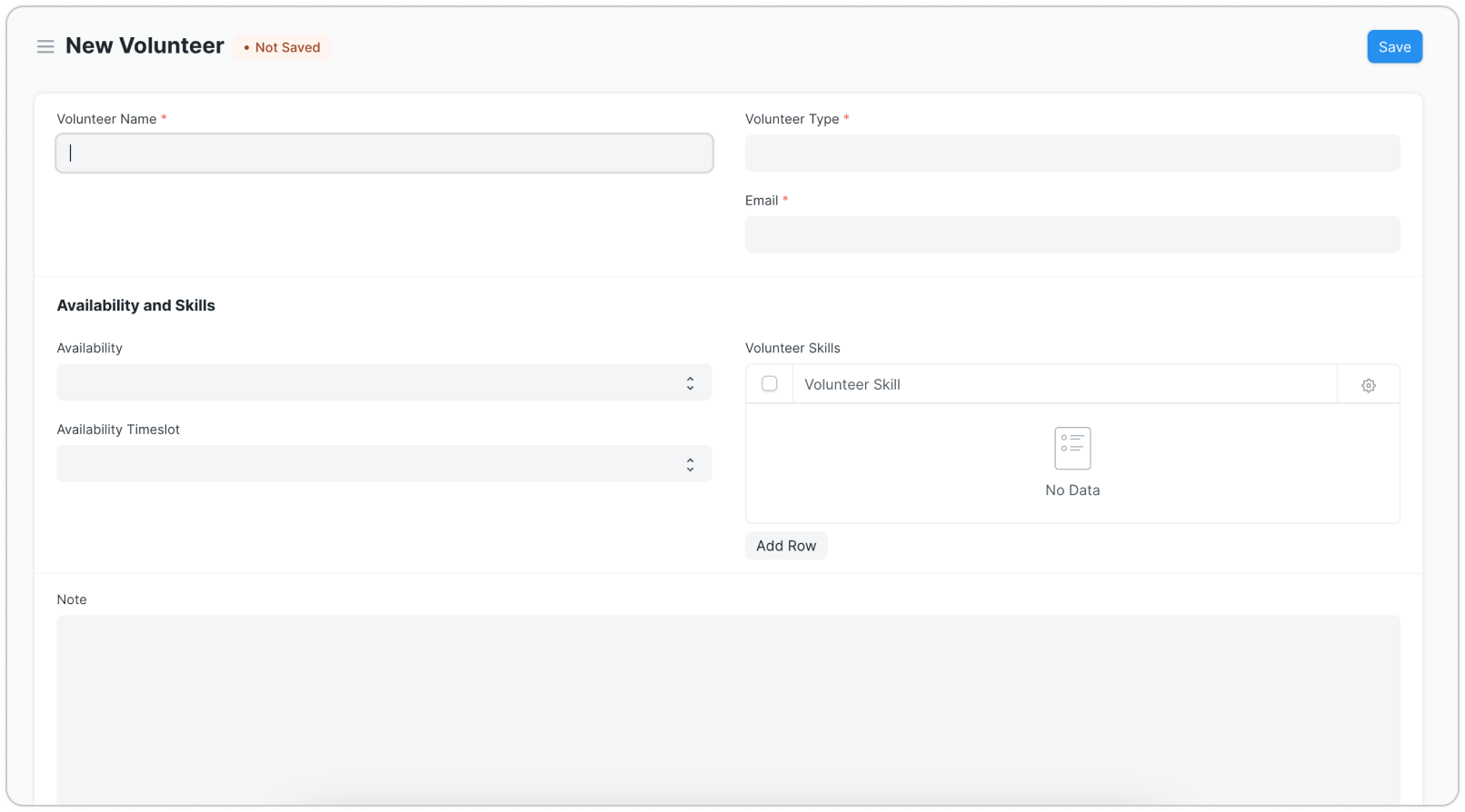The width and height of the screenshot is (1465, 812).
Task: Toggle the sidebar hamburger menu icon
Action: coord(45,46)
